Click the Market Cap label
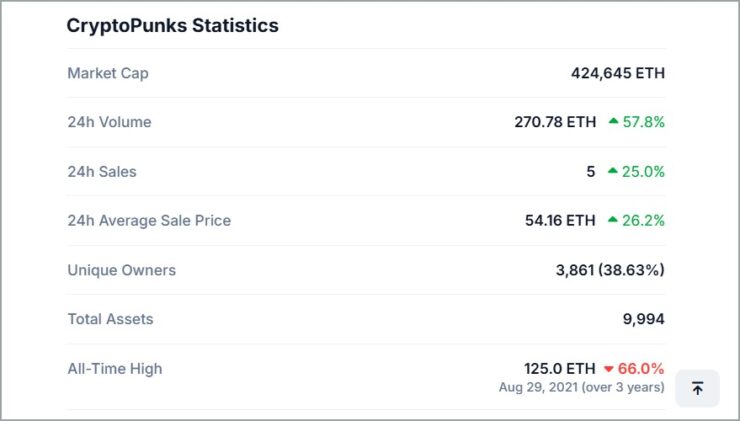Screen dimensions: 740x421 [108, 73]
